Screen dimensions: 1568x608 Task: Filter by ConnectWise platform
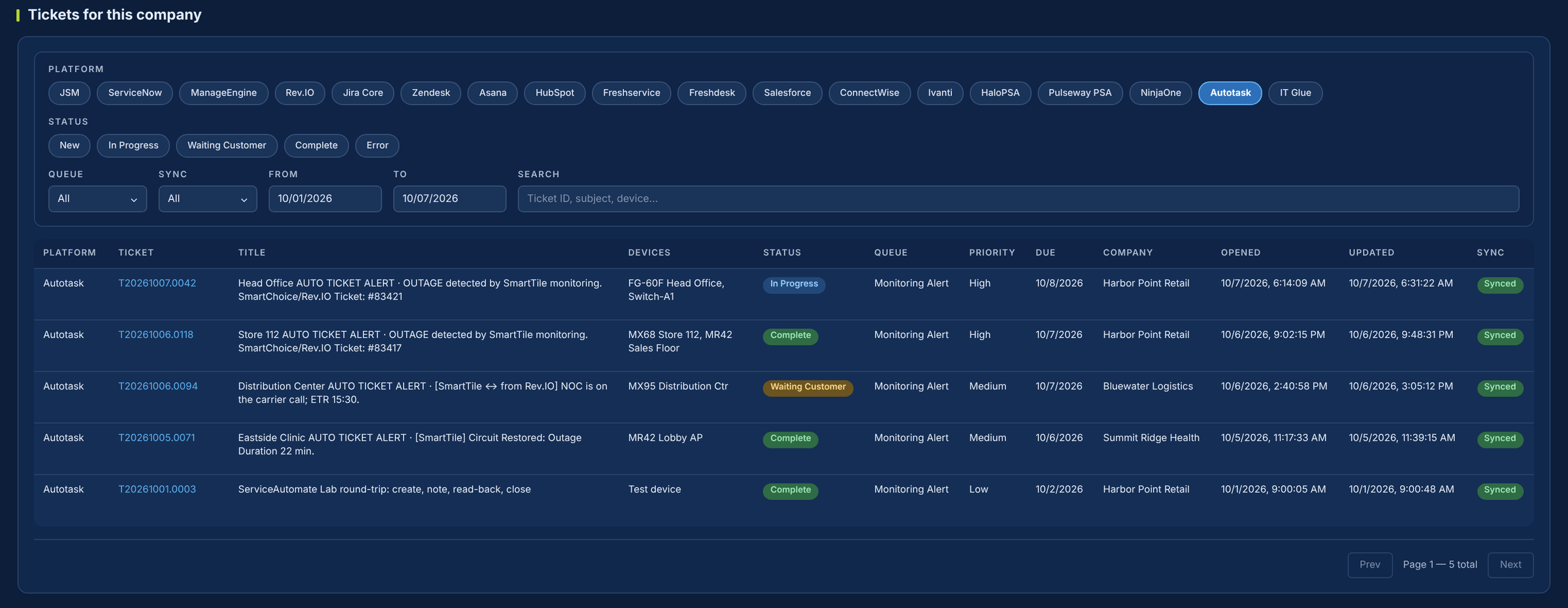pyautogui.click(x=870, y=93)
